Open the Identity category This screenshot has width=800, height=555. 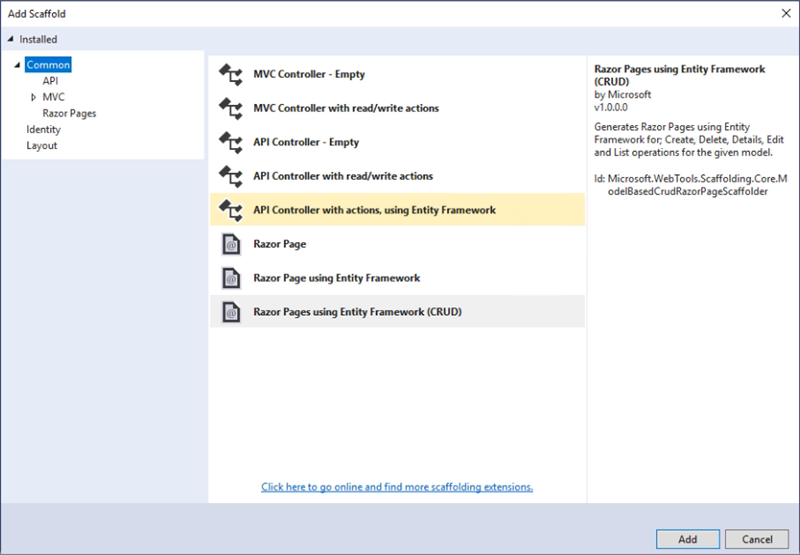tap(43, 129)
